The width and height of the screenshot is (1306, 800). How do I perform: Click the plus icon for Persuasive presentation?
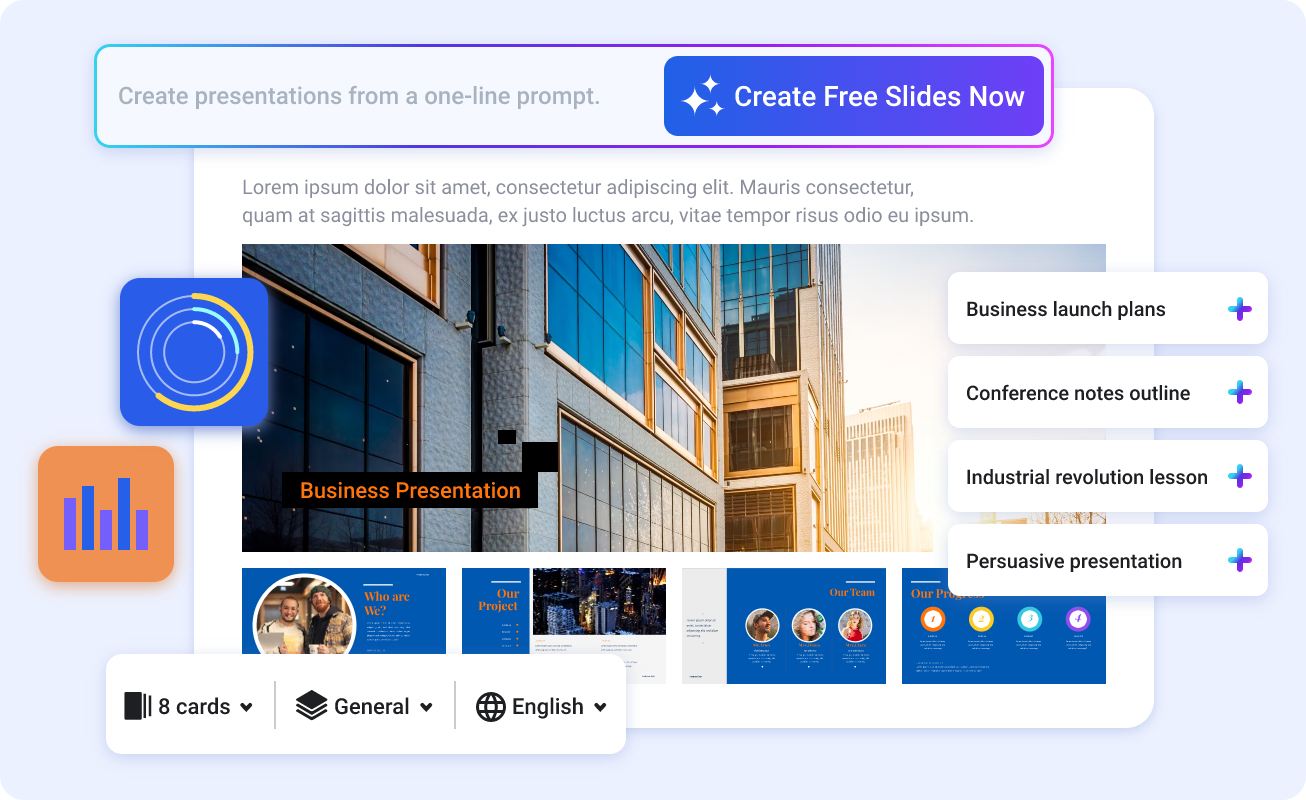pyautogui.click(x=1239, y=560)
